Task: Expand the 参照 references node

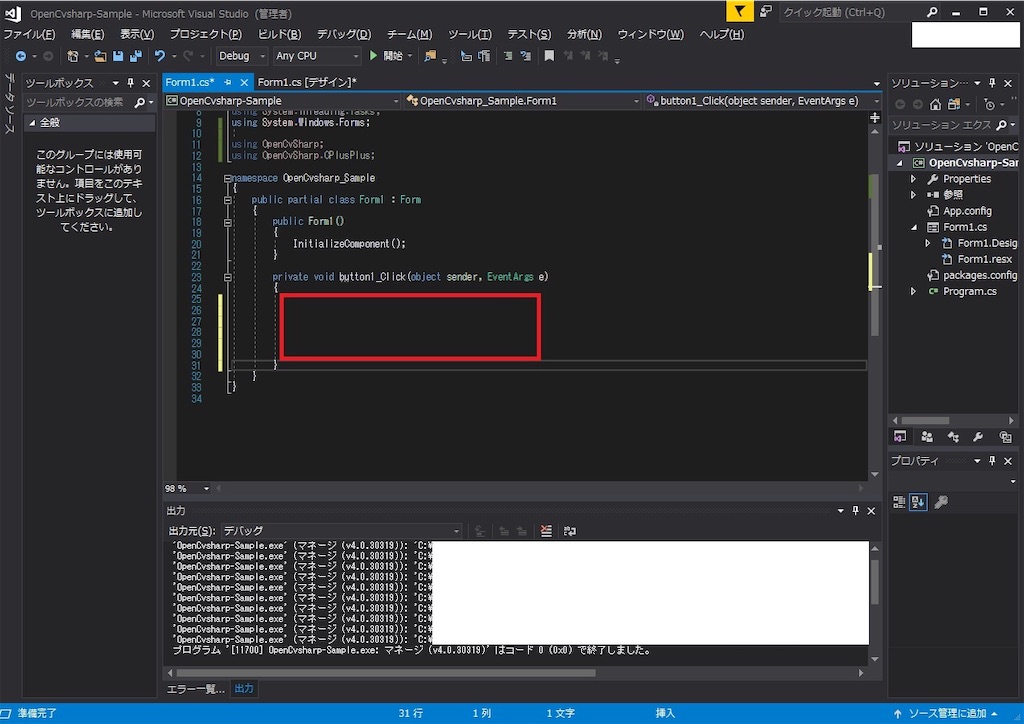Action: click(913, 195)
